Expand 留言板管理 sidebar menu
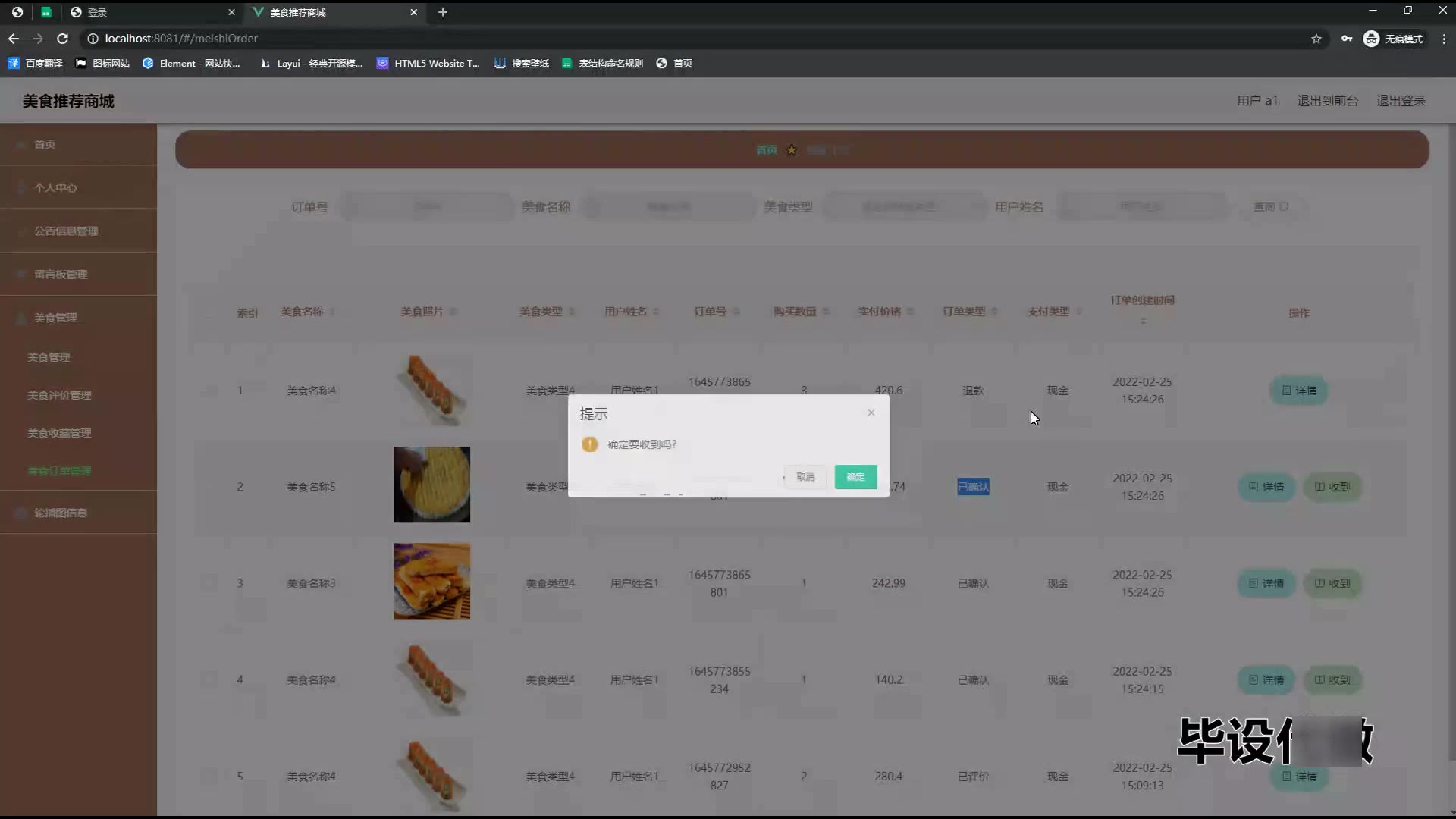Image resolution: width=1456 pixels, height=819 pixels. [x=78, y=274]
